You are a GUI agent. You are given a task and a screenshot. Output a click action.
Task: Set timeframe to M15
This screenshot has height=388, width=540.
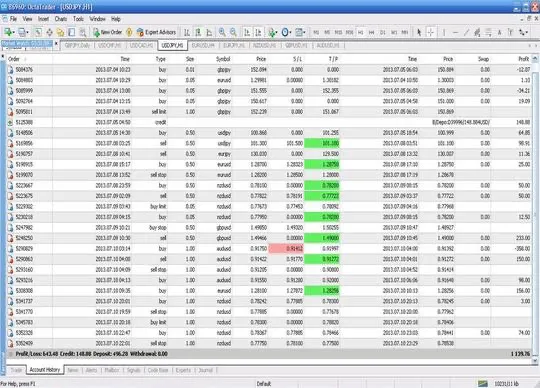point(338,32)
